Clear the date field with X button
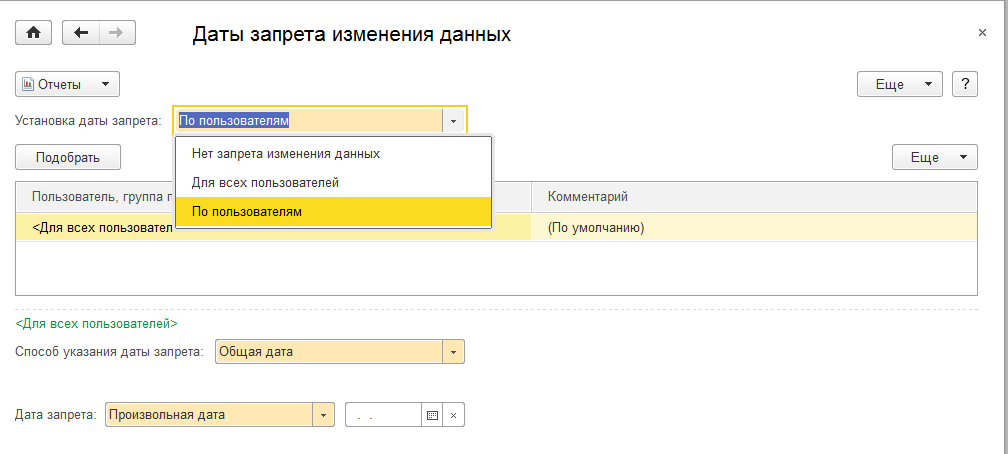The height and width of the screenshot is (454, 1008). pyautogui.click(x=453, y=415)
